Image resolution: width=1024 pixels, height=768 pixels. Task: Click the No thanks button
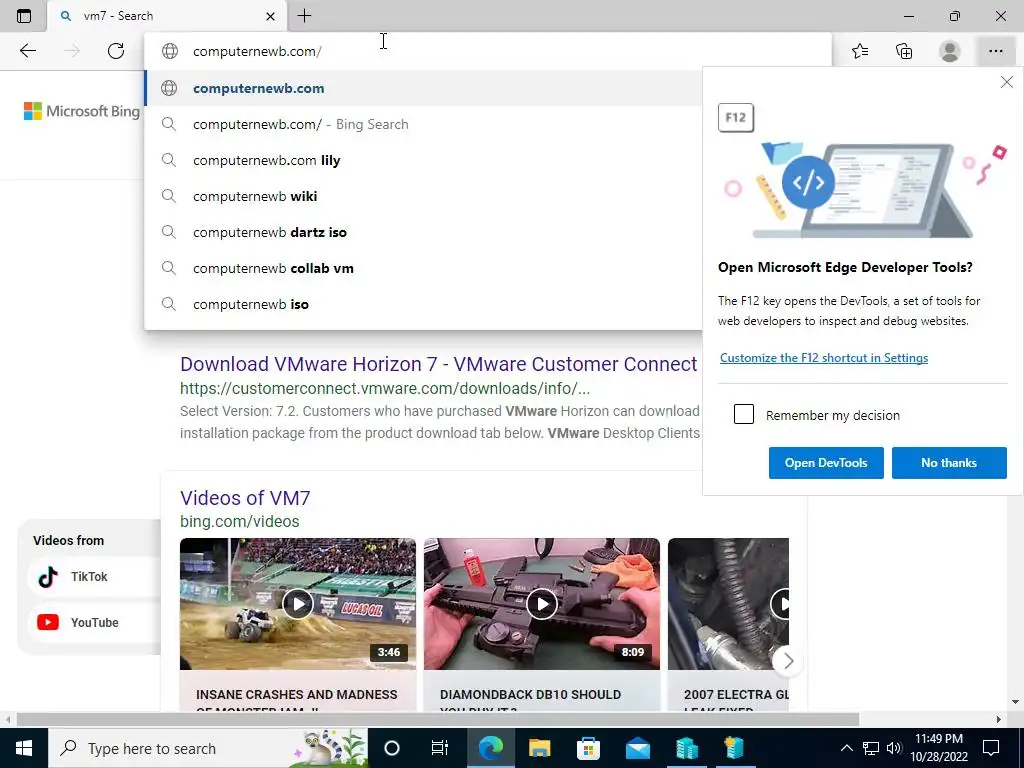pos(949,462)
